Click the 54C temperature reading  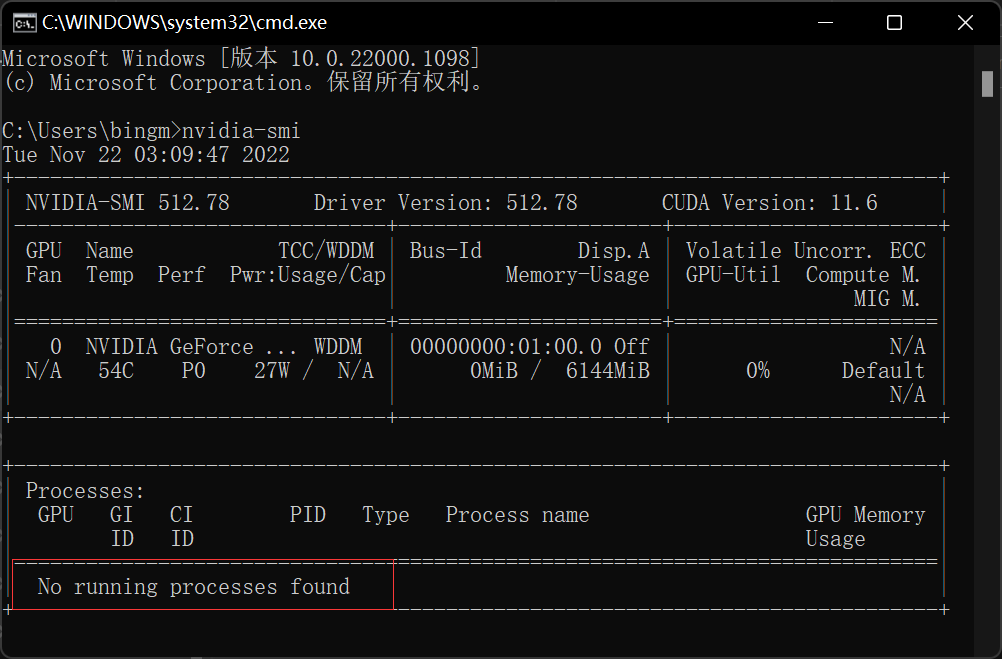click(x=115, y=371)
